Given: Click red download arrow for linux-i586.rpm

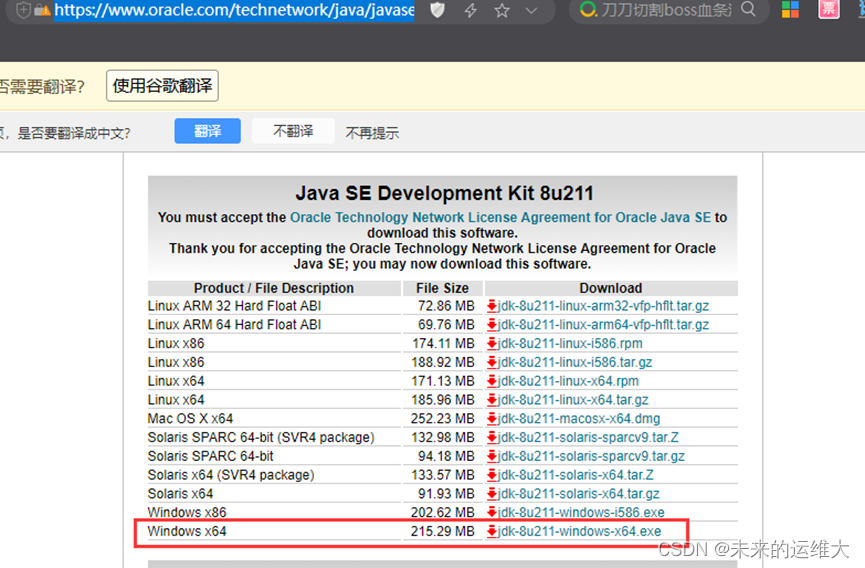Looking at the screenshot, I should pyautogui.click(x=492, y=344).
